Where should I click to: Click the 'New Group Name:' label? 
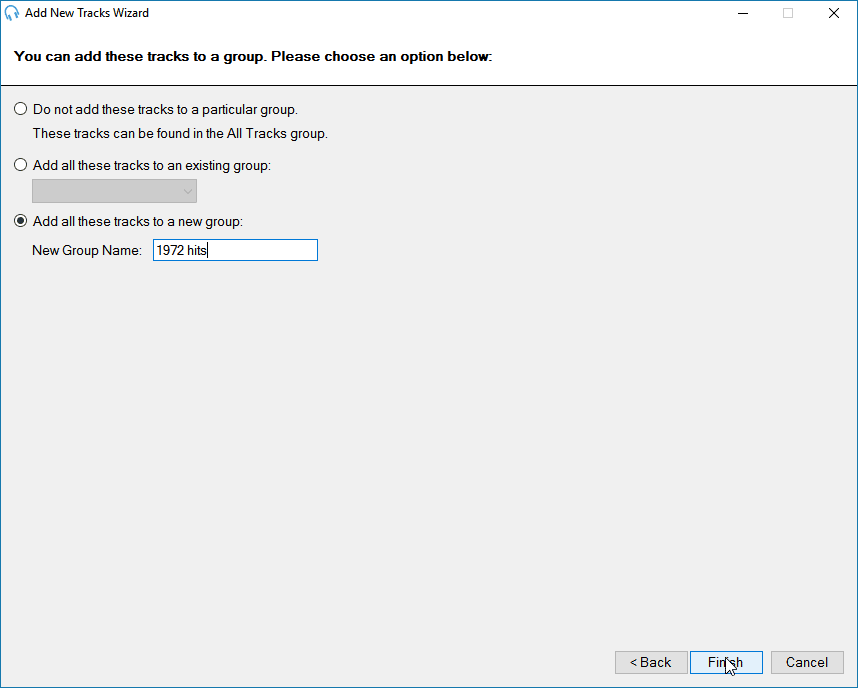88,250
